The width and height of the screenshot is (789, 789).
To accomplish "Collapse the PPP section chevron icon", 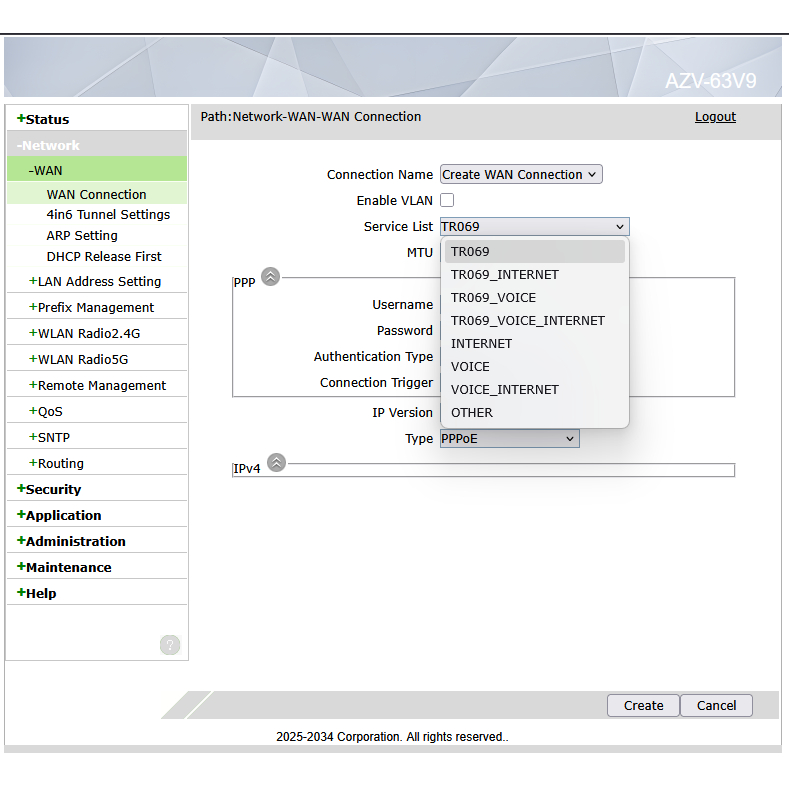I will click(270, 277).
